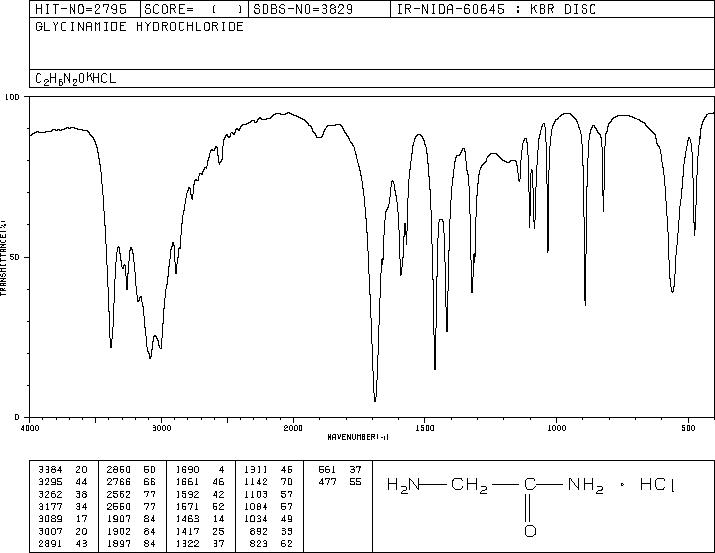715x553 pixels.
Task: Select peak value 3007 in the table
Action: [x=50, y=532]
